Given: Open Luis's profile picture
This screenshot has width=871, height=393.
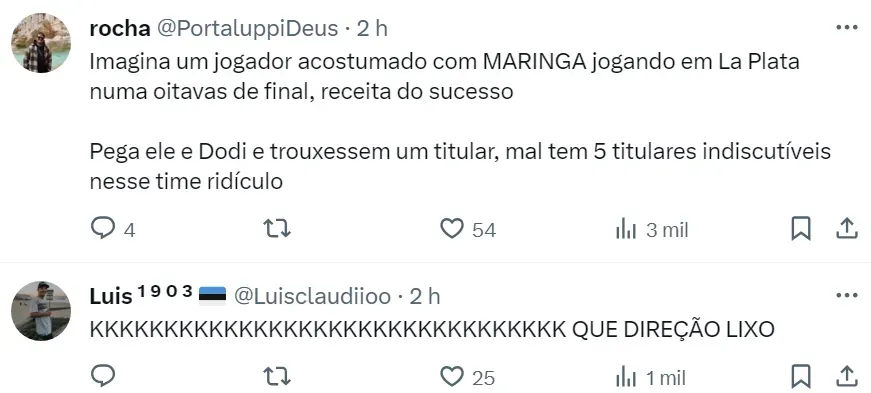Looking at the screenshot, I should click(41, 311).
